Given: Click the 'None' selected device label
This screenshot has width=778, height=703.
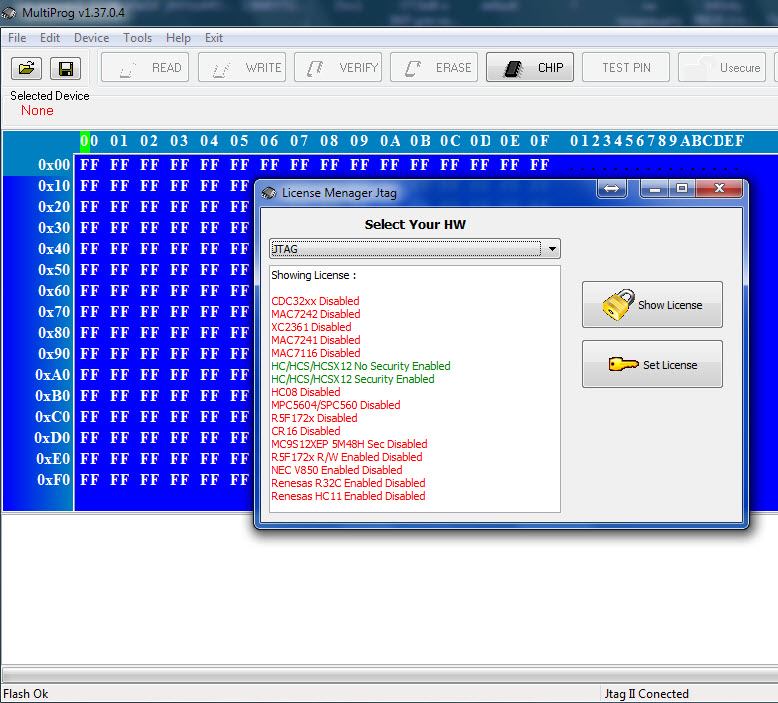Looking at the screenshot, I should tap(37, 110).
